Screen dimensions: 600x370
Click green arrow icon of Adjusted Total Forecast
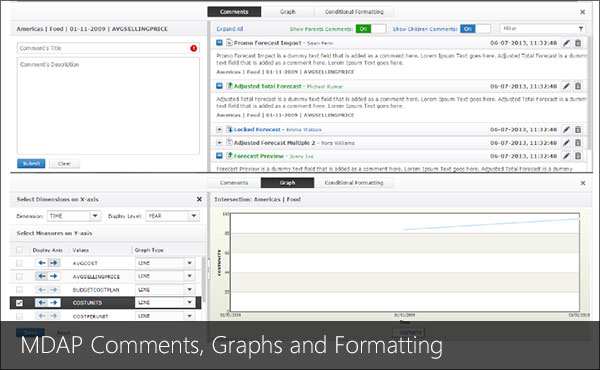pos(229,86)
